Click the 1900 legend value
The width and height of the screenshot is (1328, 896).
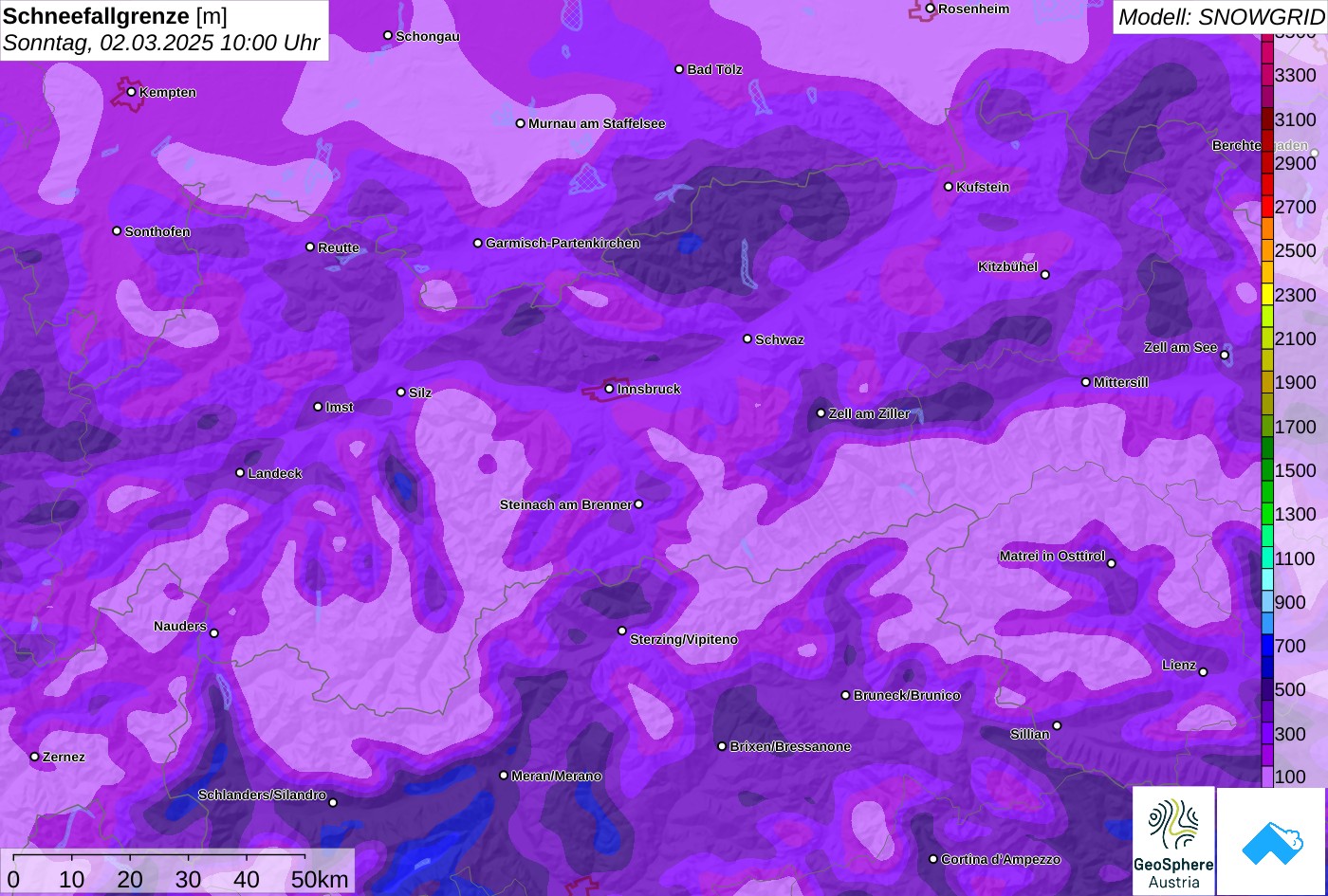tap(1296, 383)
